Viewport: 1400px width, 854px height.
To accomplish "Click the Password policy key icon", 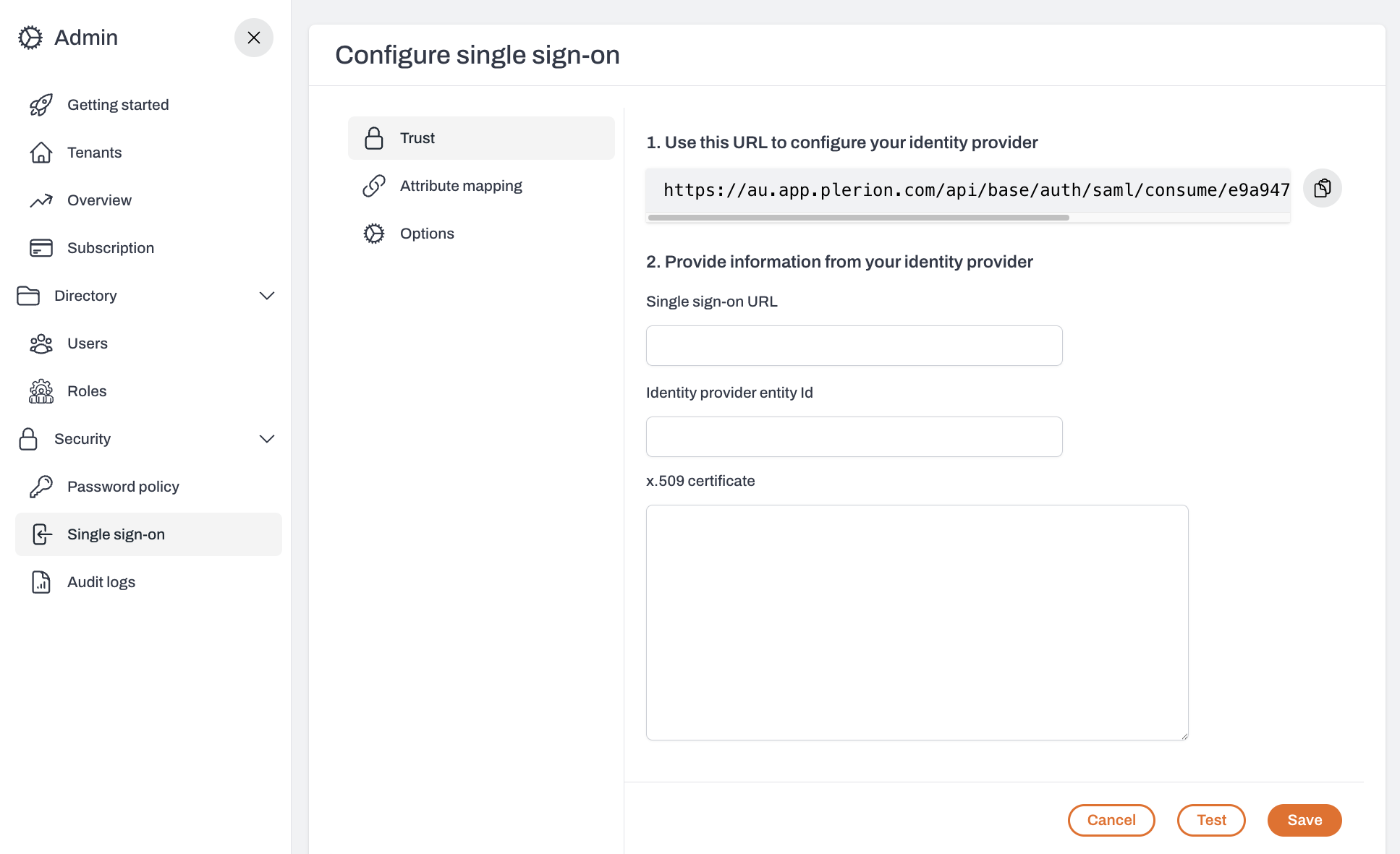I will (41, 487).
